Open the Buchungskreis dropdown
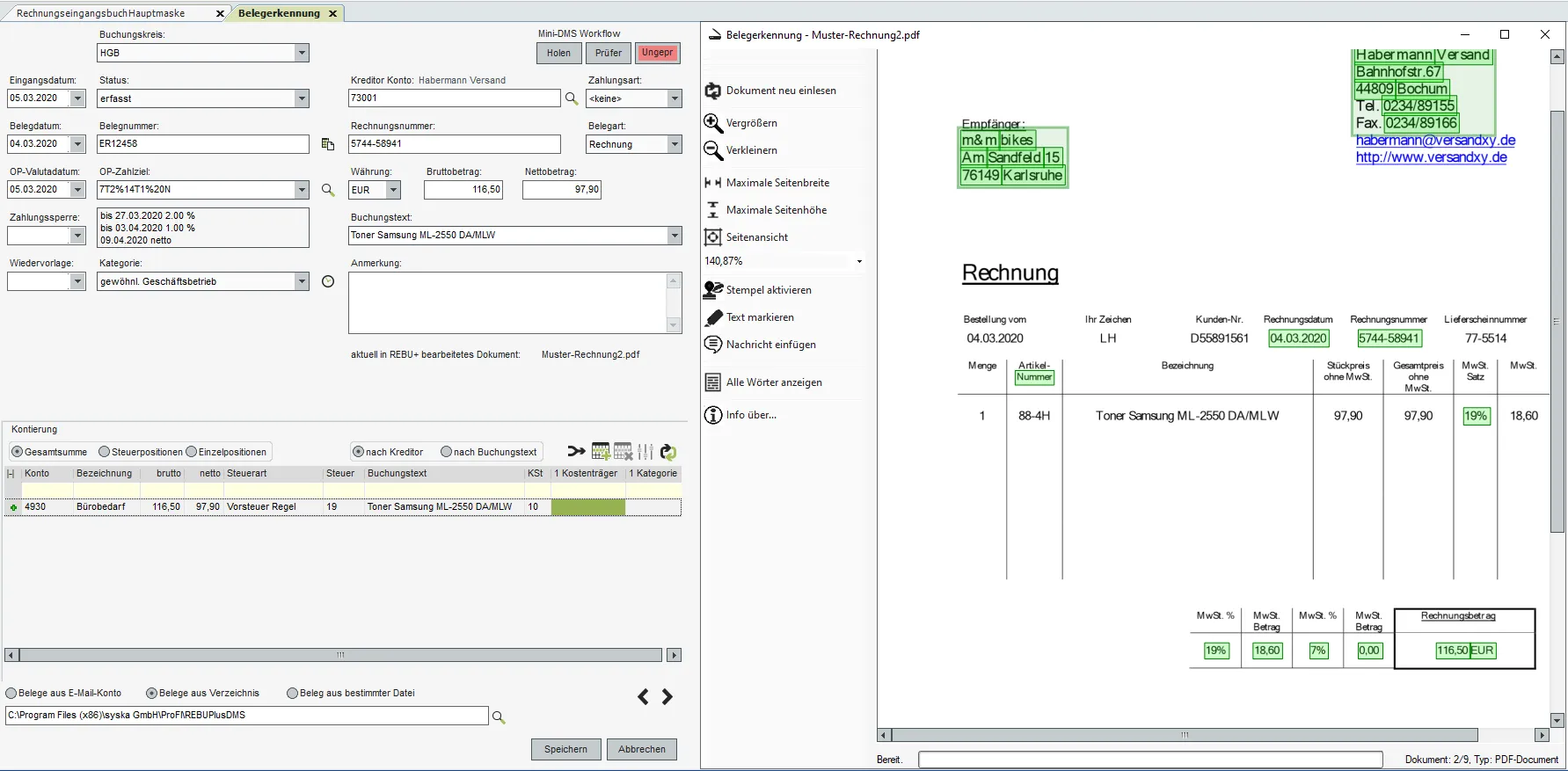This screenshot has height=771, width=1568. tap(303, 53)
